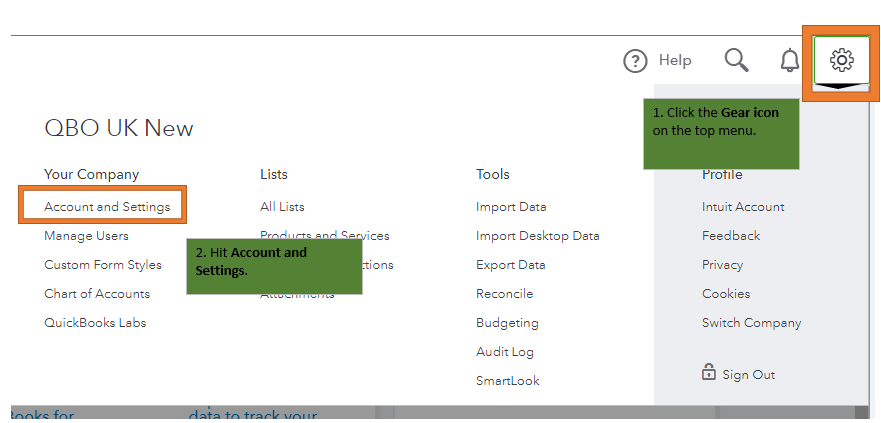Open Manage Users
This screenshot has width=881, height=423.
pyautogui.click(x=87, y=236)
